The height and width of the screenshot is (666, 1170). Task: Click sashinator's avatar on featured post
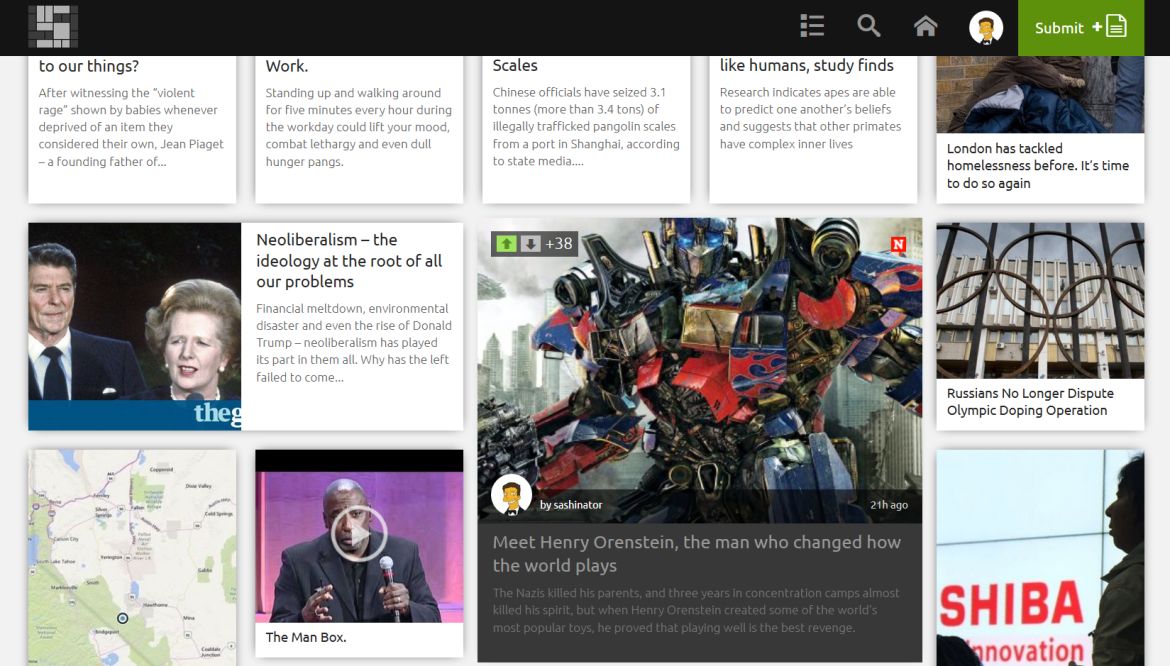point(511,495)
